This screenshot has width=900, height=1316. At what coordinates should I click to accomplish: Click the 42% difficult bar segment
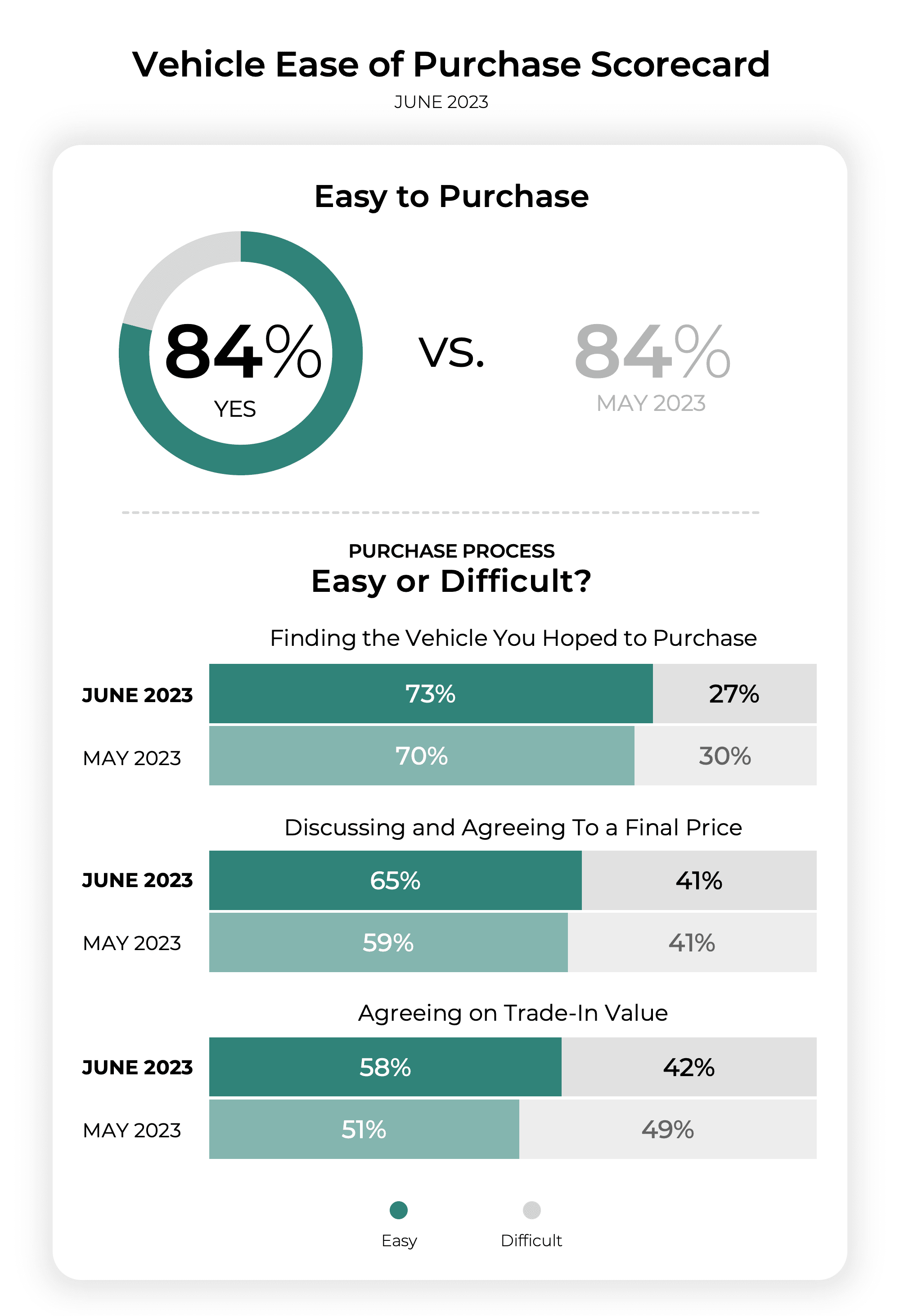point(689,1068)
